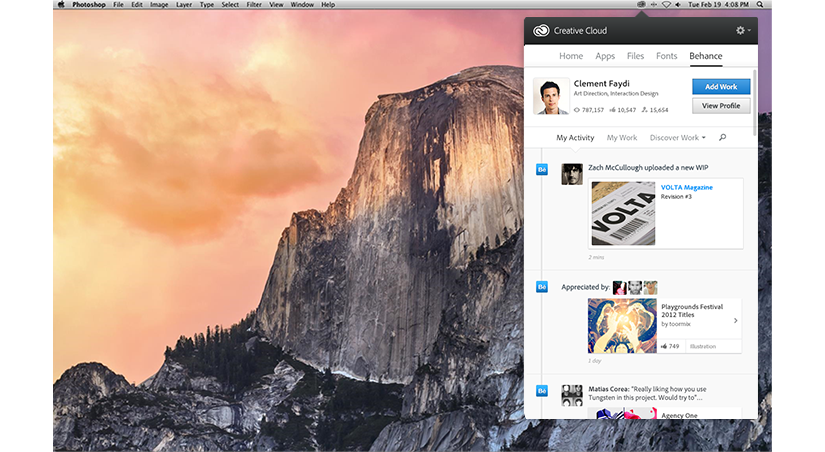
Task: Select the My Work sub-tab
Action: [622, 137]
